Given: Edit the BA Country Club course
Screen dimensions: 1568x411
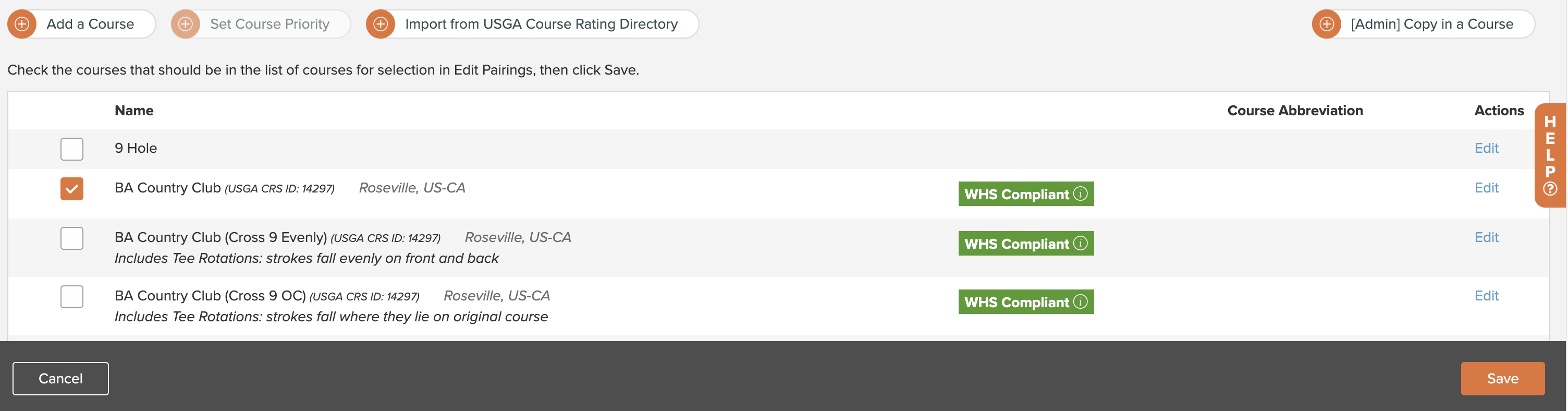Looking at the screenshot, I should tap(1486, 188).
